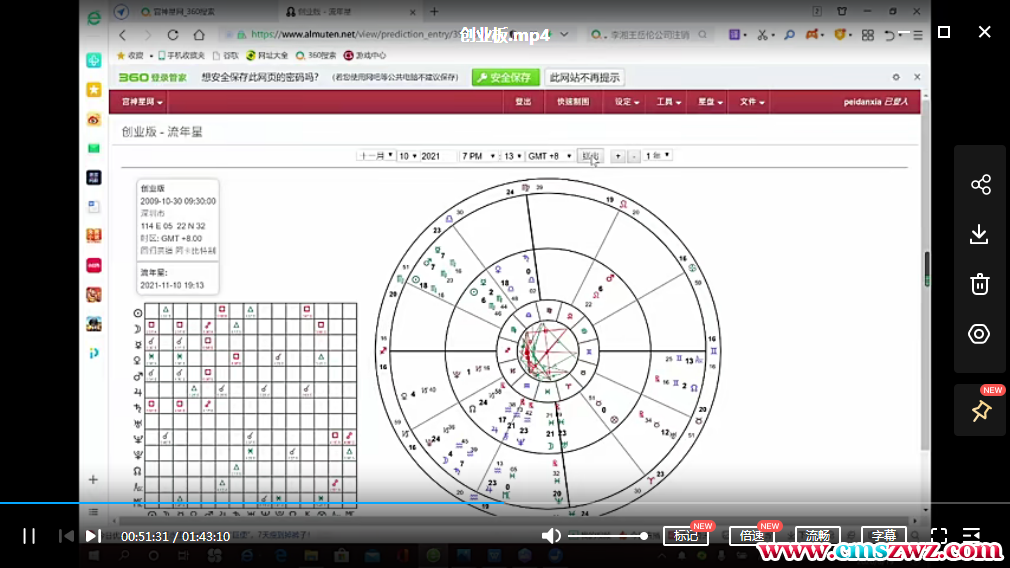This screenshot has height=568, width=1010.
Task: Change the 流畅 video quality setting
Action: tap(817, 536)
